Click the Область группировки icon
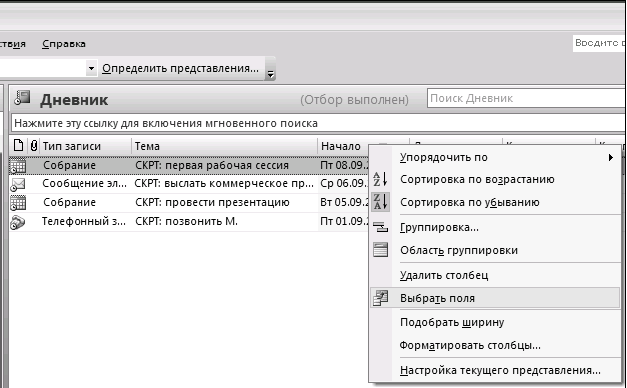 [380, 250]
